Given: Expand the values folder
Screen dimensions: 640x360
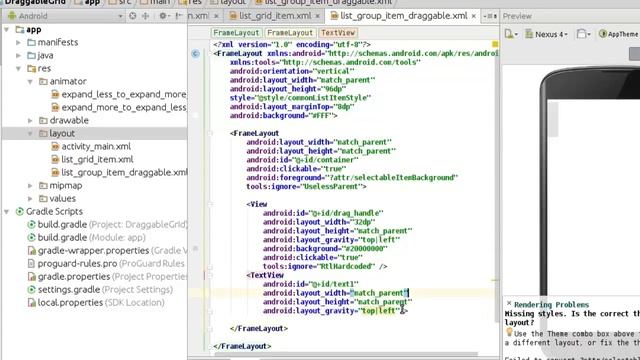Looking at the screenshot, I should click(x=30, y=198).
